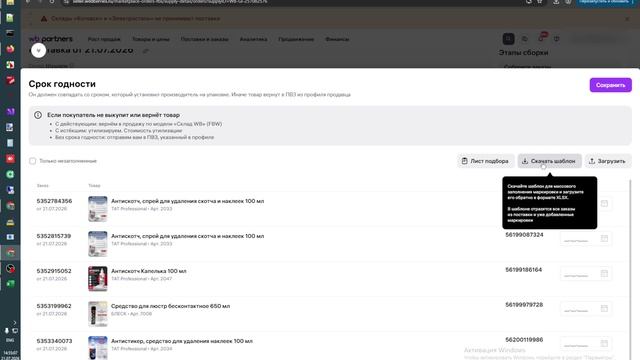640x360 pixels.
Task: Click the notification icon with red badge
Action: pos(541,38)
